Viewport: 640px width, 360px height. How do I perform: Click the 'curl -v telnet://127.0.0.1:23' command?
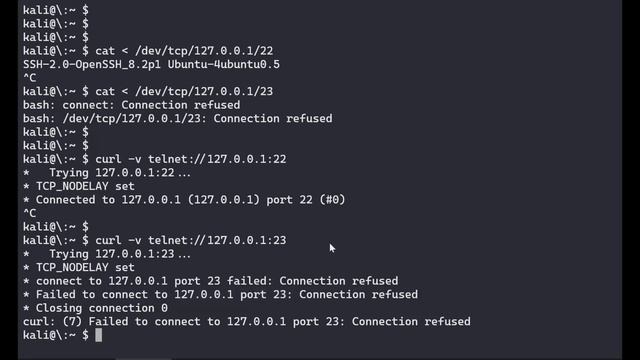click(191, 240)
